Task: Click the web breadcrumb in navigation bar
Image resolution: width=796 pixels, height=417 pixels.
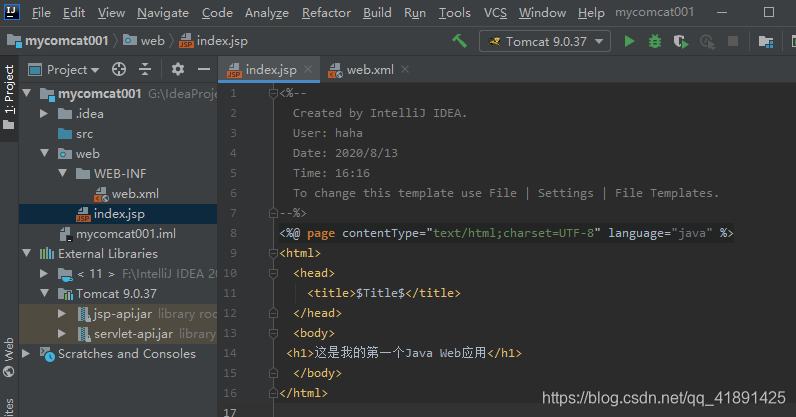Action: [152, 41]
